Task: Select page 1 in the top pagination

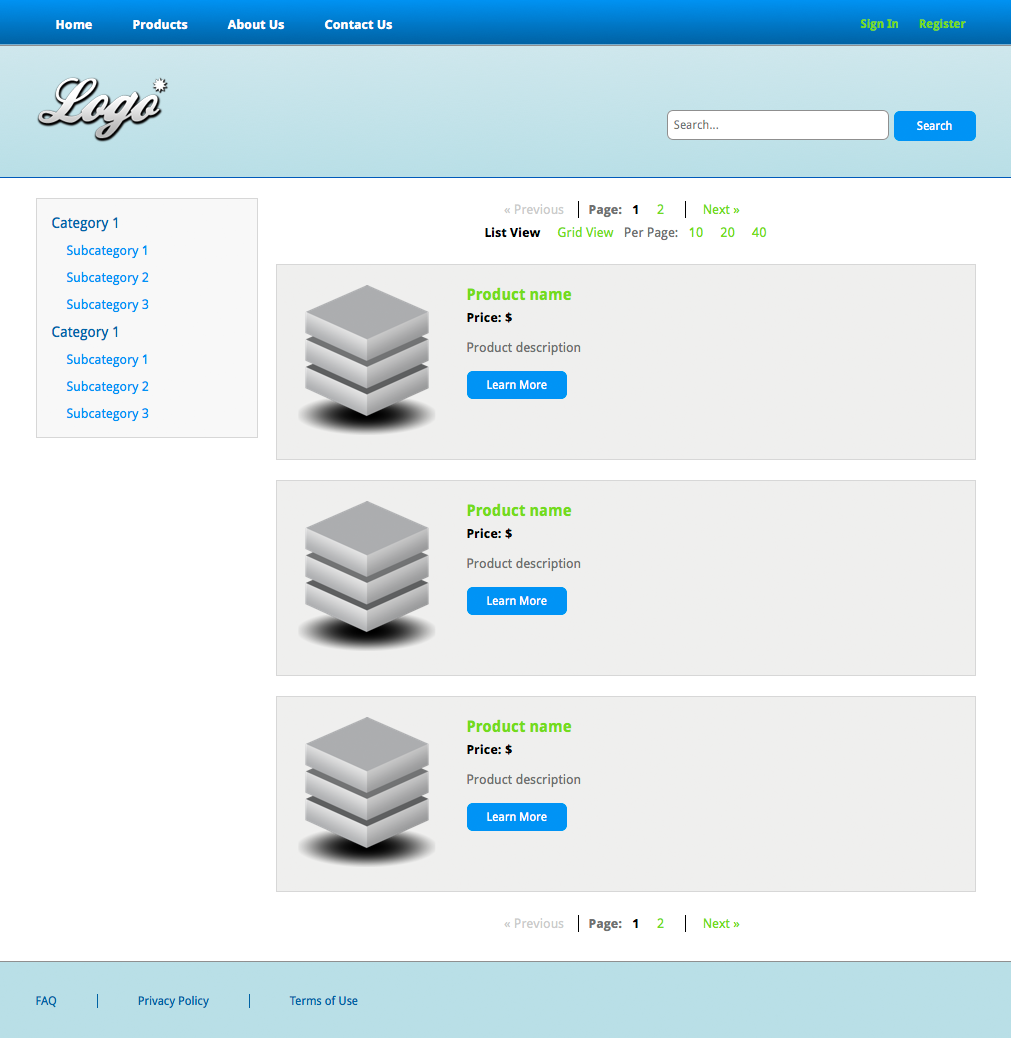Action: tap(636, 210)
